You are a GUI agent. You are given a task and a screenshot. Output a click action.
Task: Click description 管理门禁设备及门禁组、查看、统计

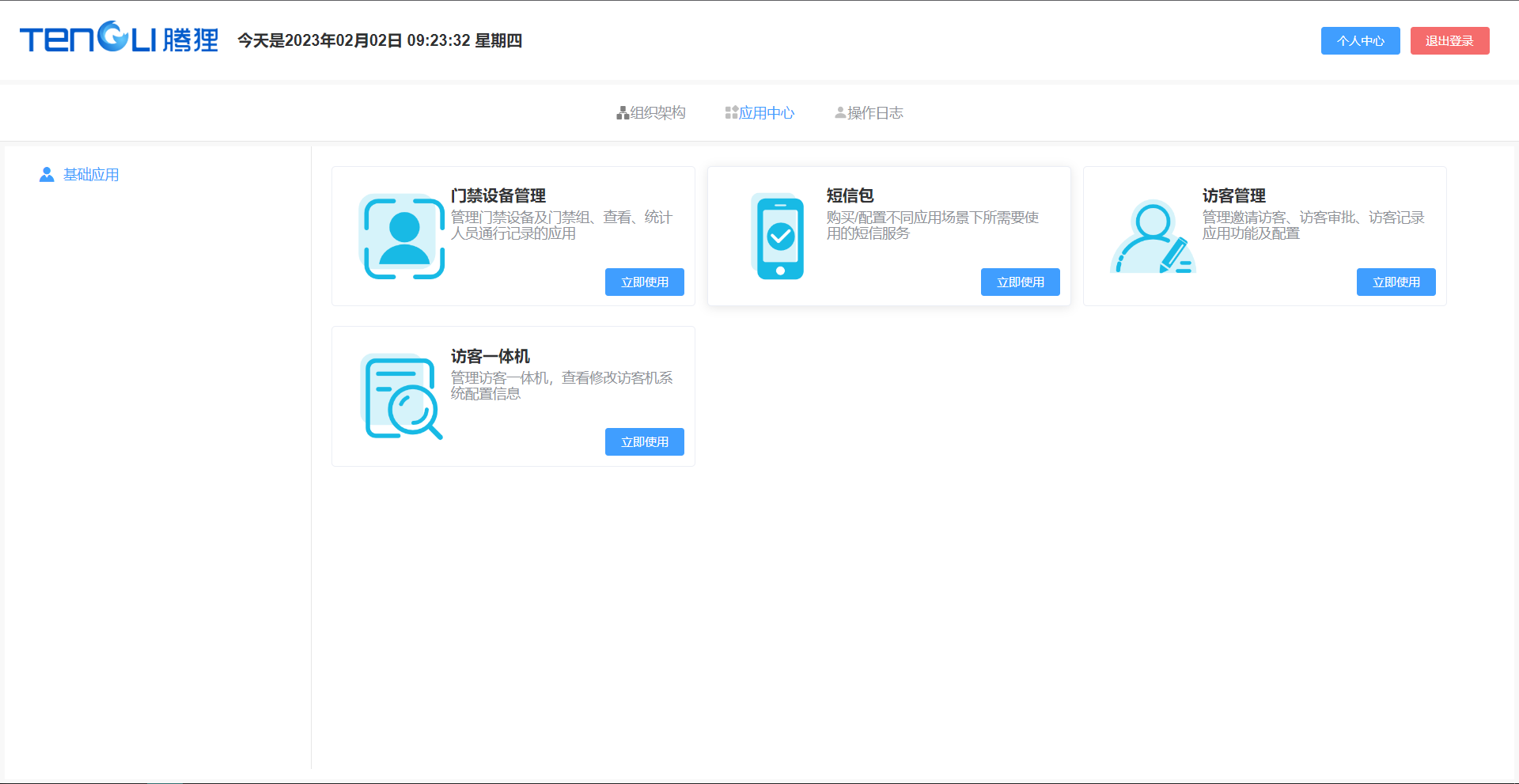coord(562,225)
